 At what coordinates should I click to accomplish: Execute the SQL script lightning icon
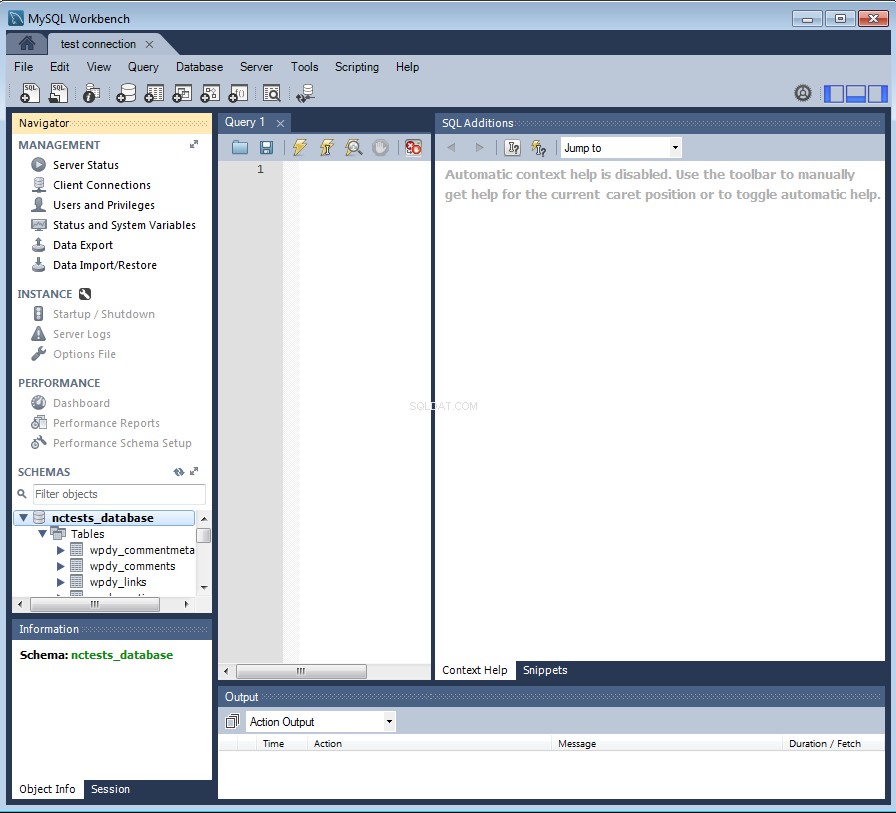[x=299, y=148]
